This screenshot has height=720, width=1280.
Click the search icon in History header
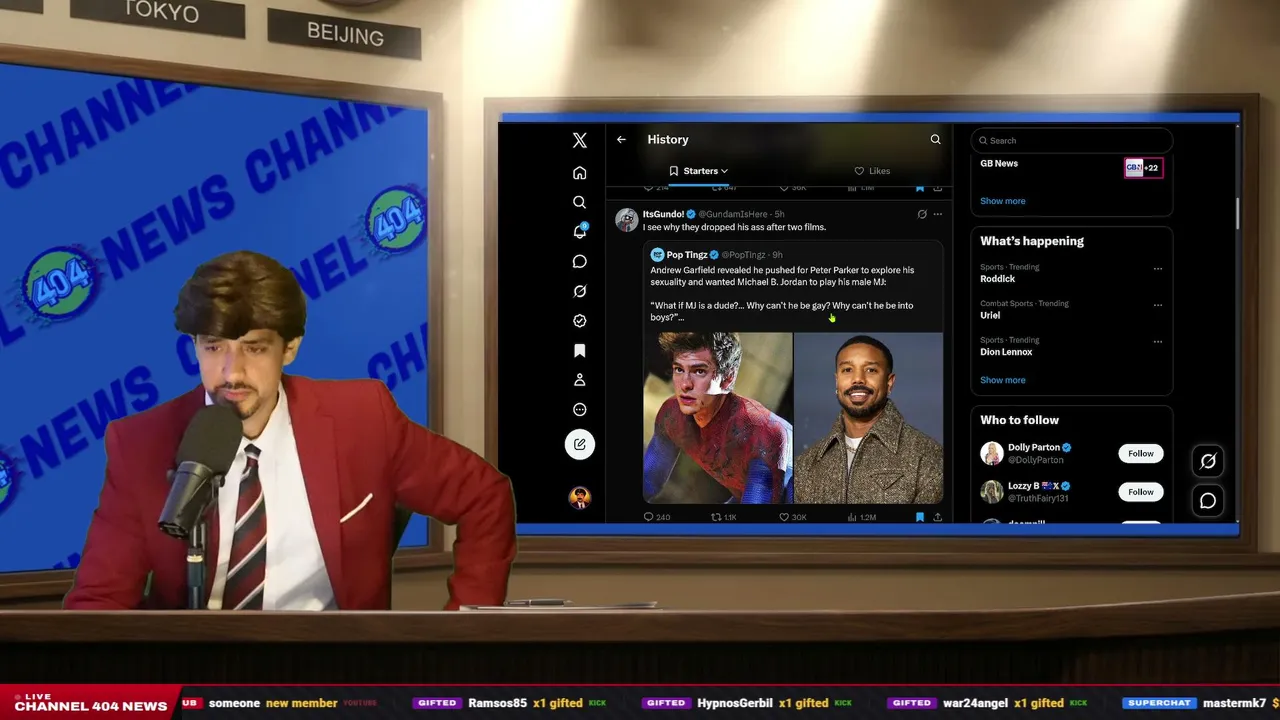(x=935, y=140)
